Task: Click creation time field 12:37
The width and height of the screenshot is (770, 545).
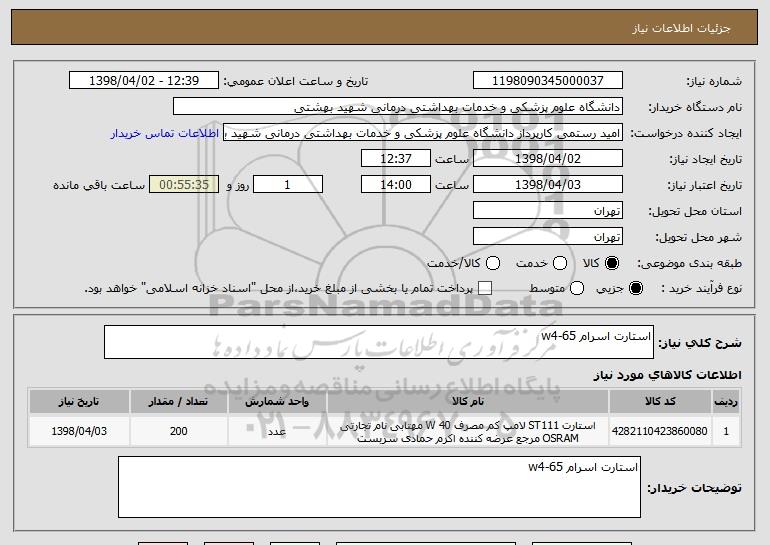Action: (396, 158)
